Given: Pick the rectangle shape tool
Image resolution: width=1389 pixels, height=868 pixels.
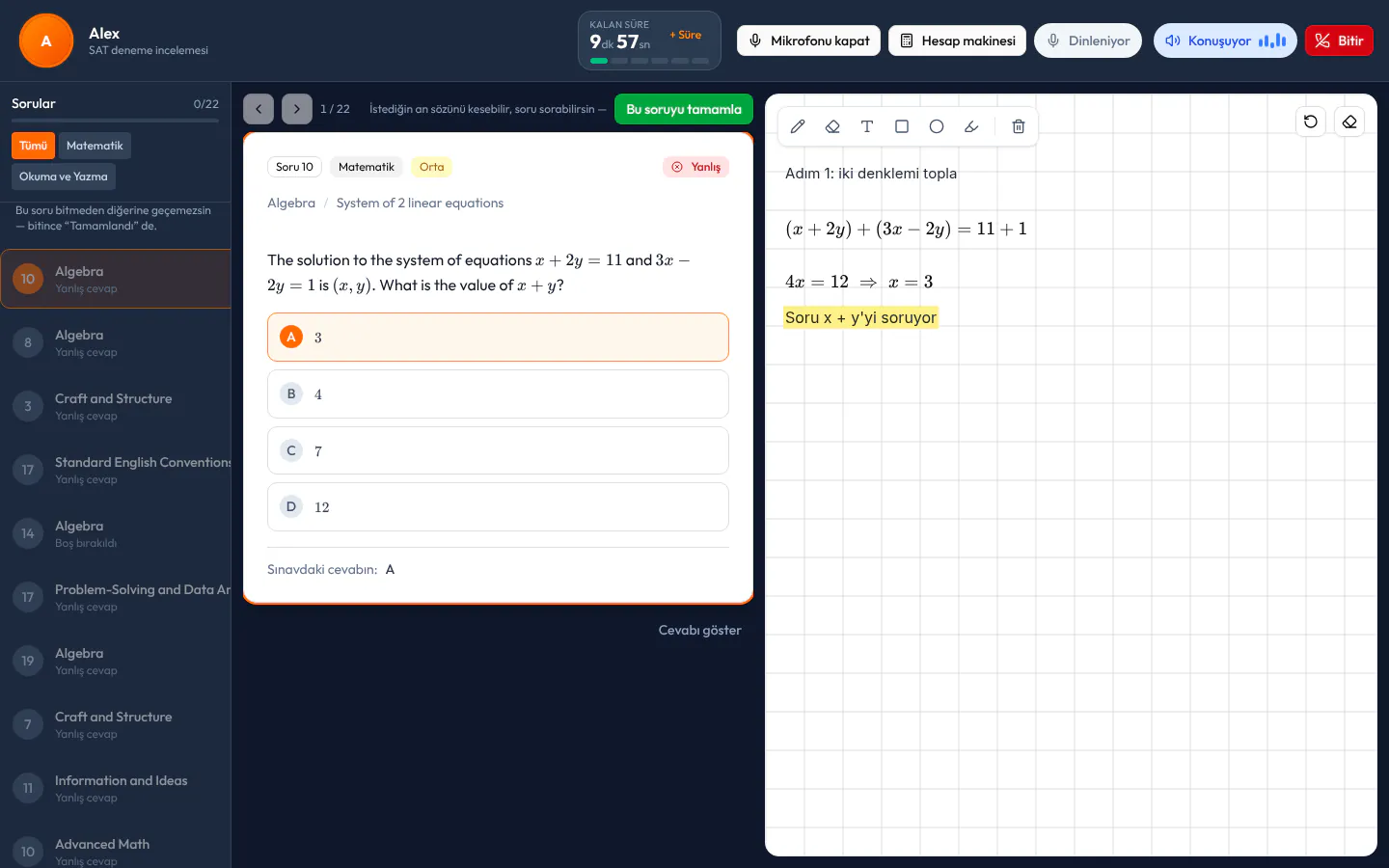Looking at the screenshot, I should coord(902,126).
